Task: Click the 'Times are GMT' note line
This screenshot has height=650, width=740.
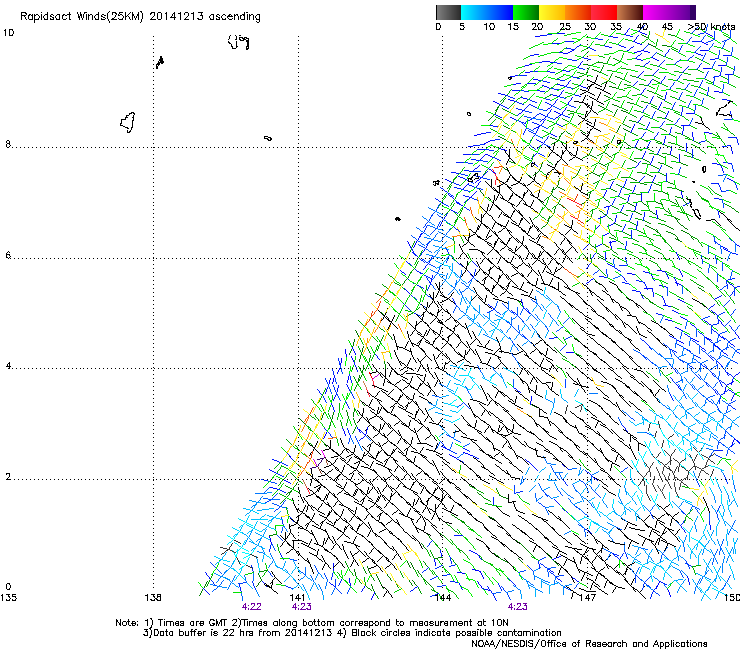Action: pyautogui.click(x=312, y=623)
